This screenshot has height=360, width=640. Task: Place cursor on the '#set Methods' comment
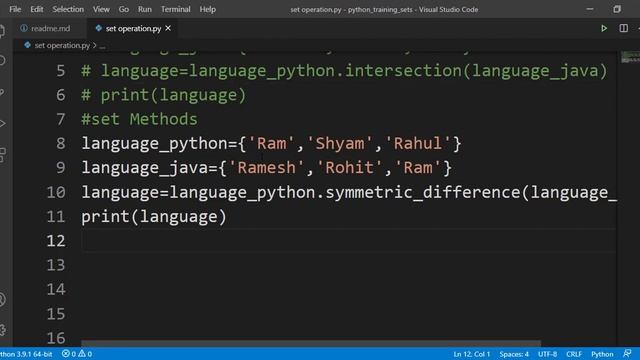[139, 119]
